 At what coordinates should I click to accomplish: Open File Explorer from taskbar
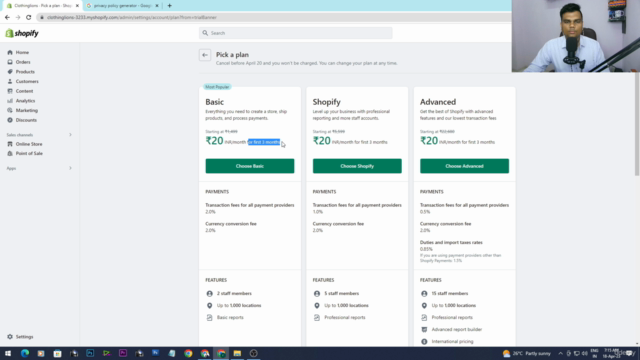point(237,353)
